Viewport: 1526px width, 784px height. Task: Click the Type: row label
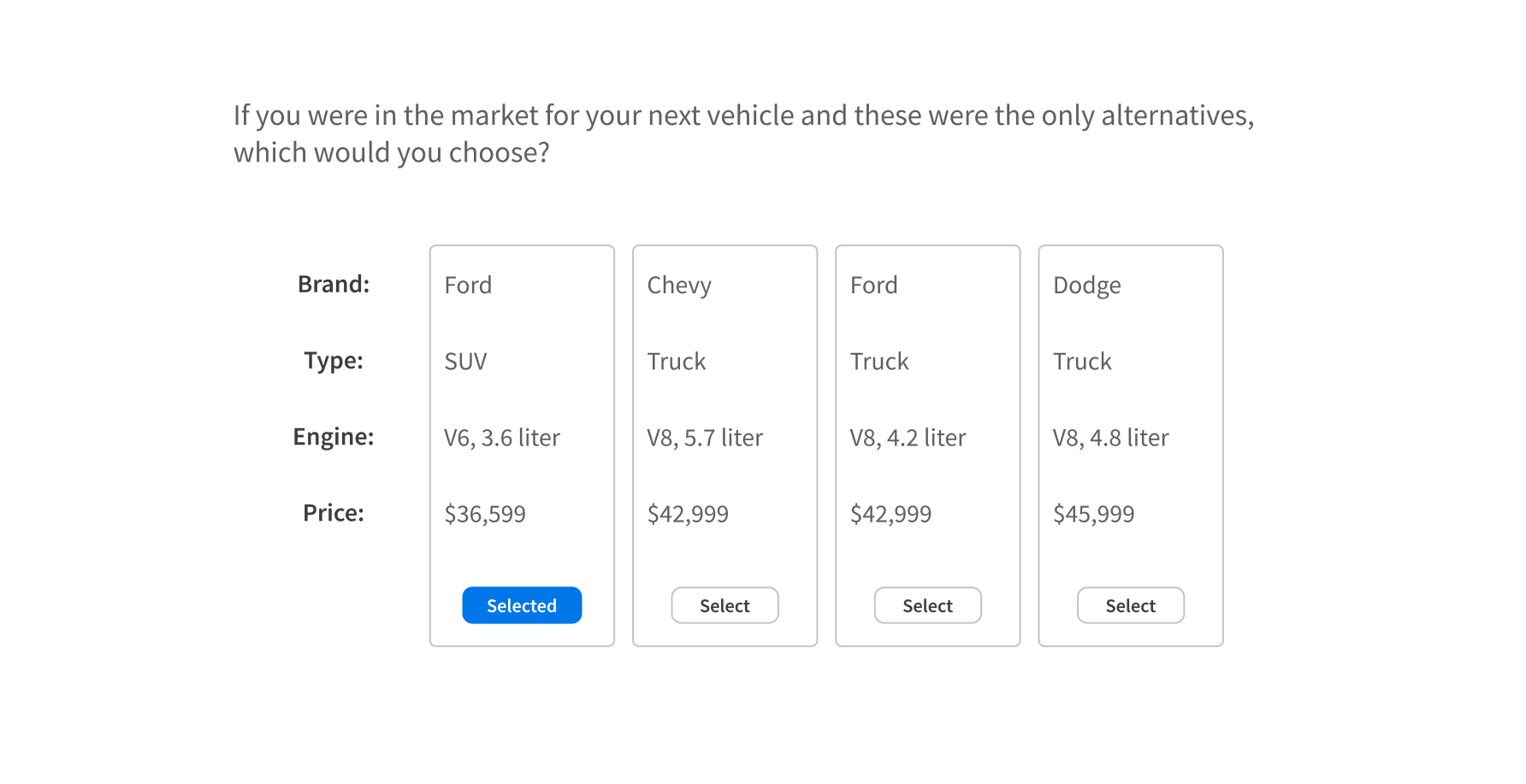334,360
